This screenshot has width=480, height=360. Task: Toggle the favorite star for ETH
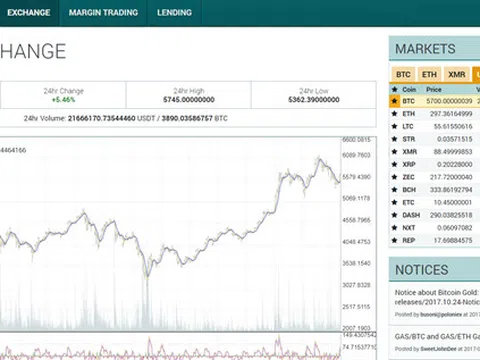click(x=395, y=114)
